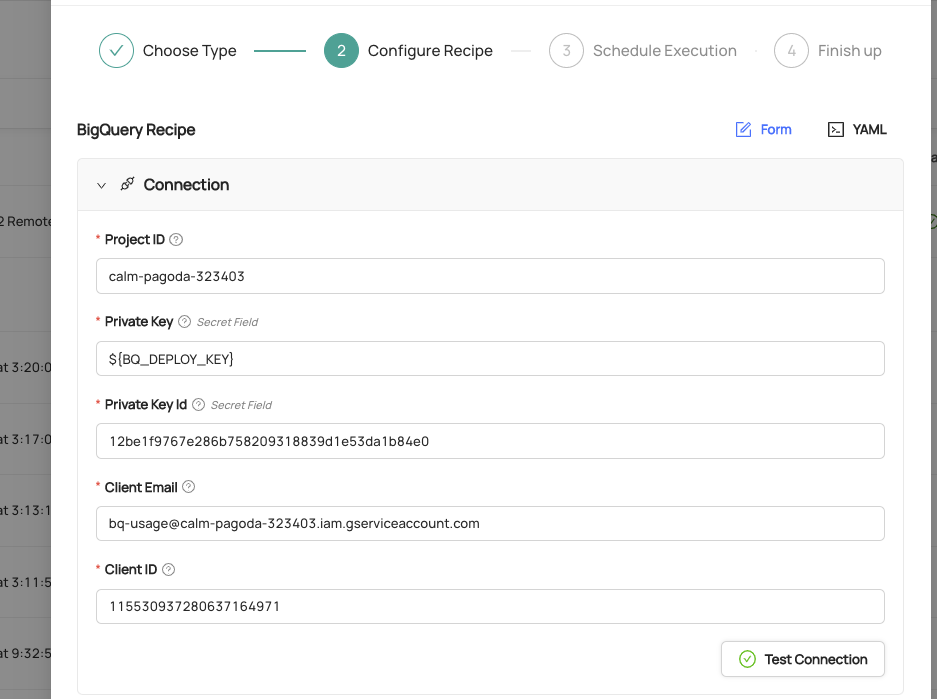Open the help tooltip beside Client ID
937x699 pixels.
click(169, 569)
